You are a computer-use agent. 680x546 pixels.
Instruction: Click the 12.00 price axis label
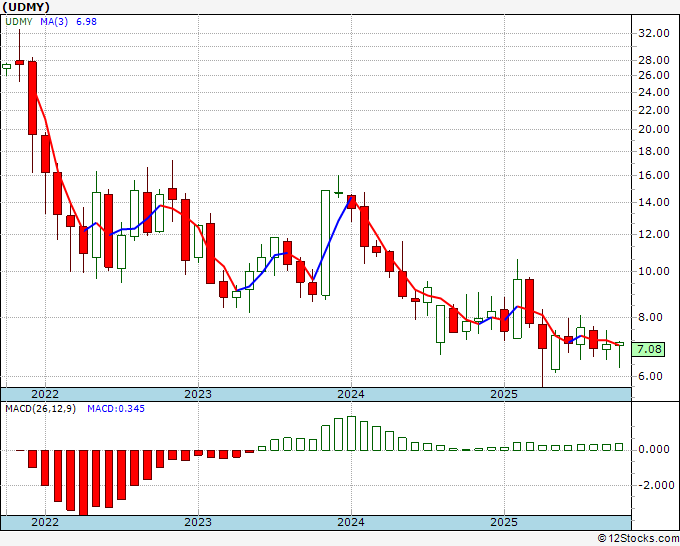[x=654, y=234]
